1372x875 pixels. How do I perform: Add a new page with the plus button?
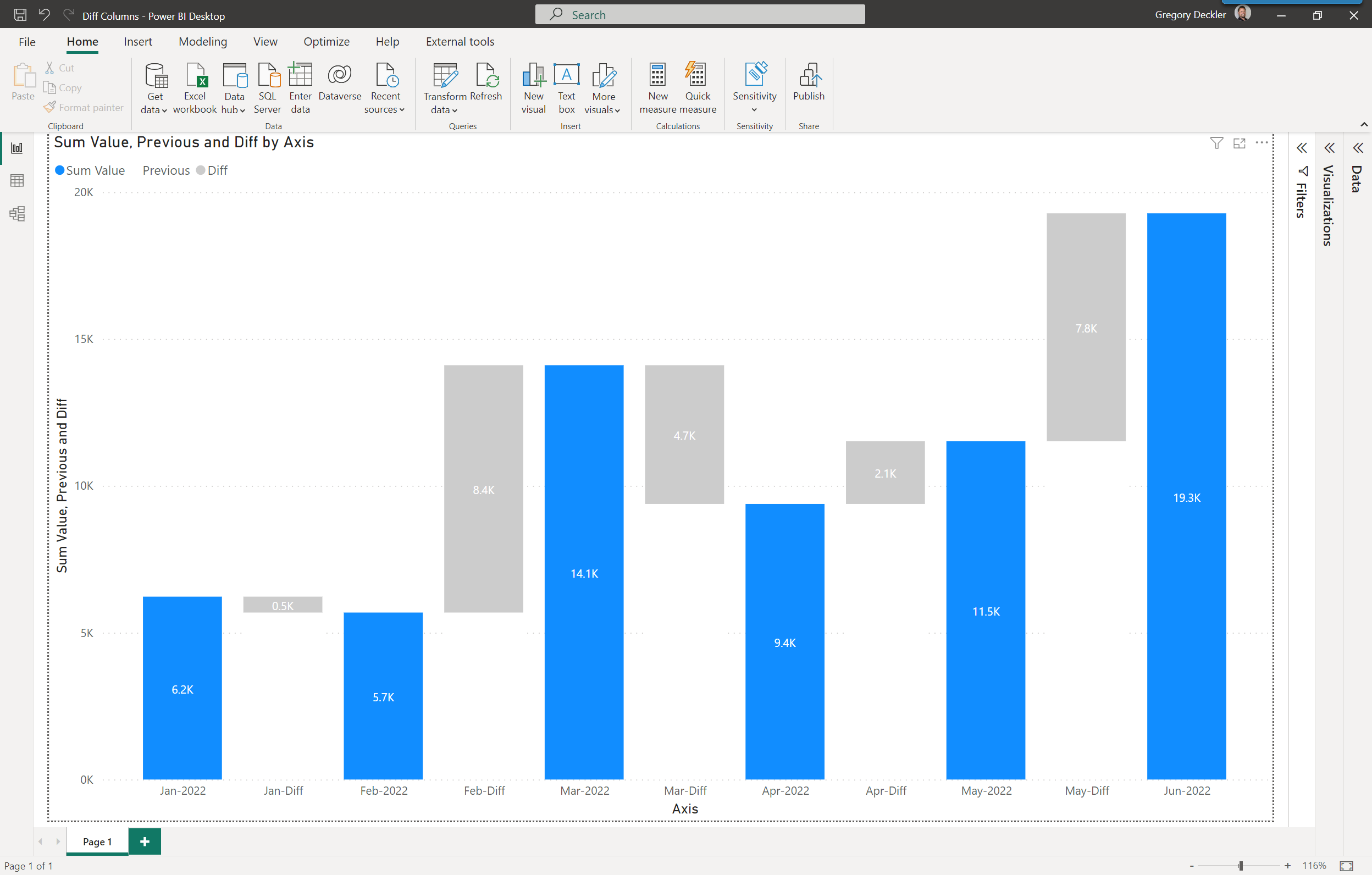[145, 841]
